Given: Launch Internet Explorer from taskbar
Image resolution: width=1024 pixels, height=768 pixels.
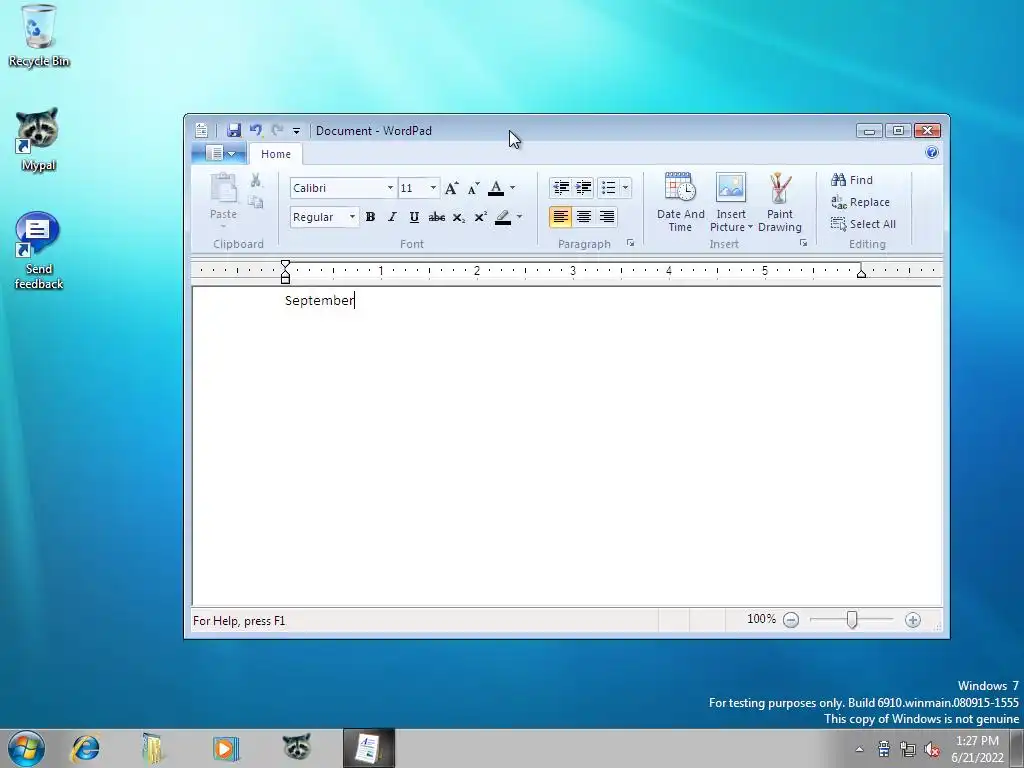Looking at the screenshot, I should point(86,748).
